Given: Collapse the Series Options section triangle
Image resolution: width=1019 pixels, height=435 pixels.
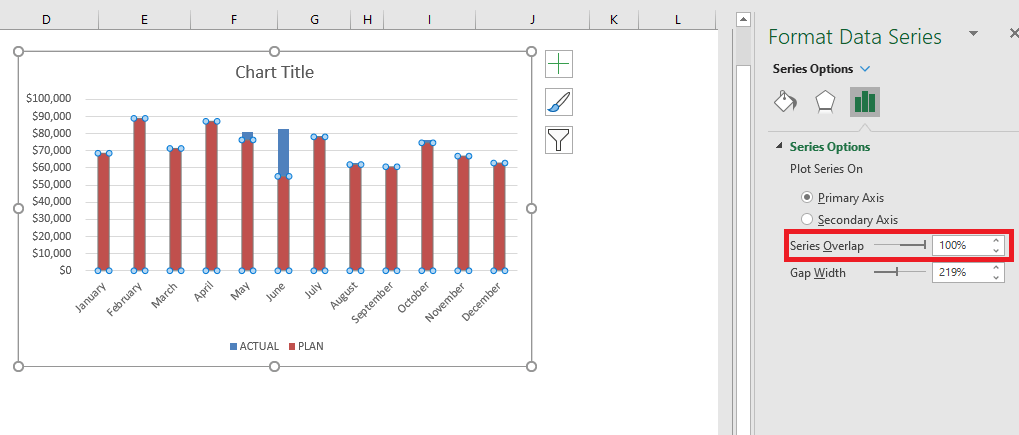Looking at the screenshot, I should click(x=779, y=146).
